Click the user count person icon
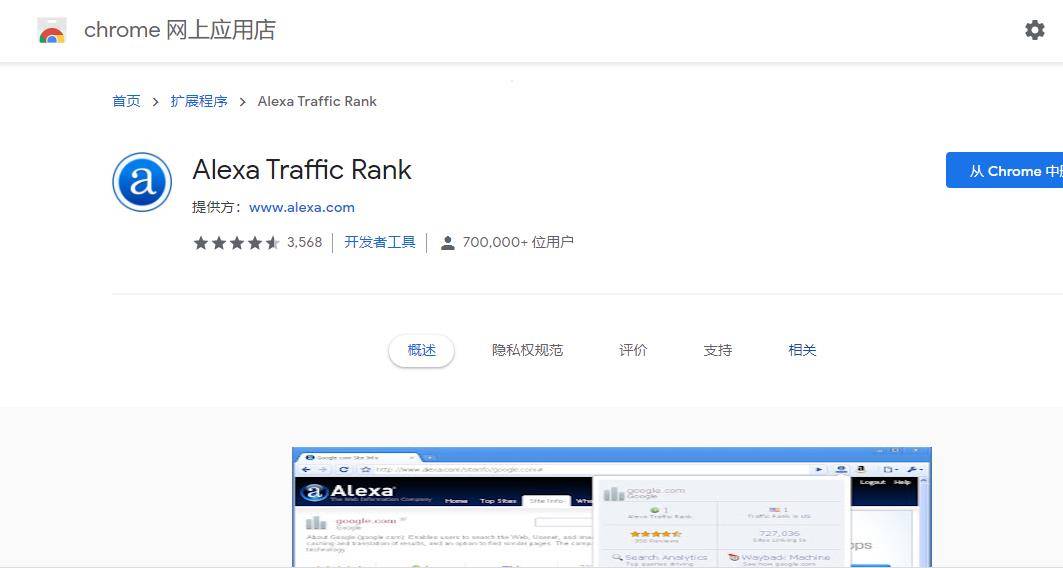This screenshot has width=1063, height=568. (447, 243)
